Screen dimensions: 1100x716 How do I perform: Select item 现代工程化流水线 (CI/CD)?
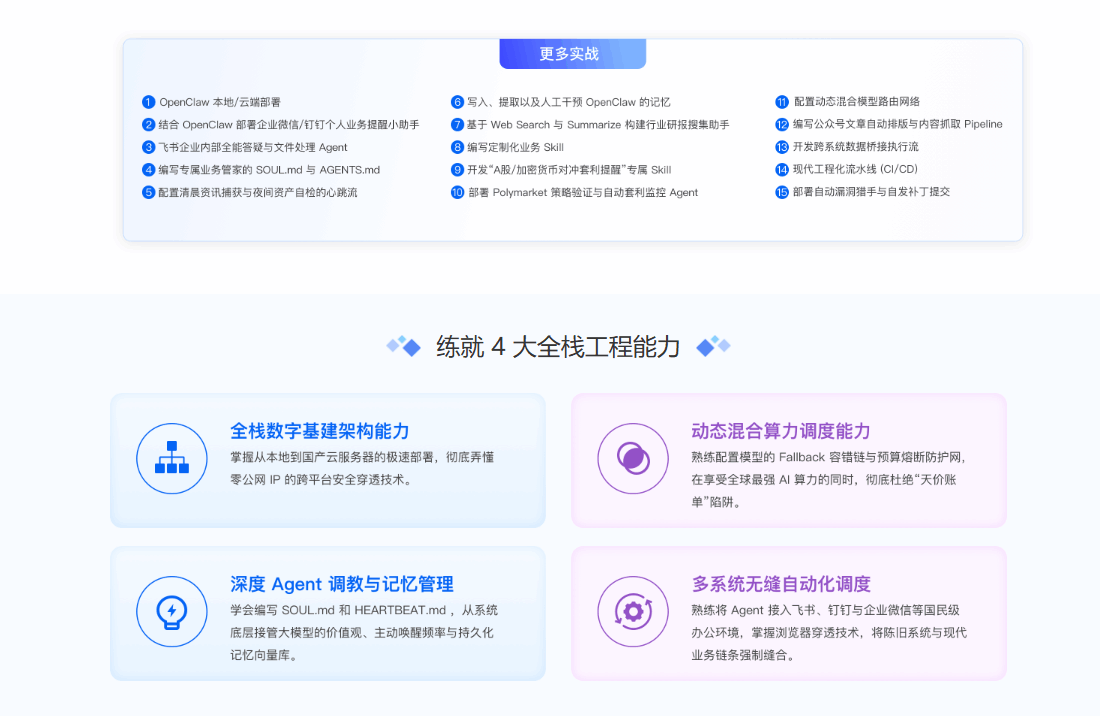(855, 170)
